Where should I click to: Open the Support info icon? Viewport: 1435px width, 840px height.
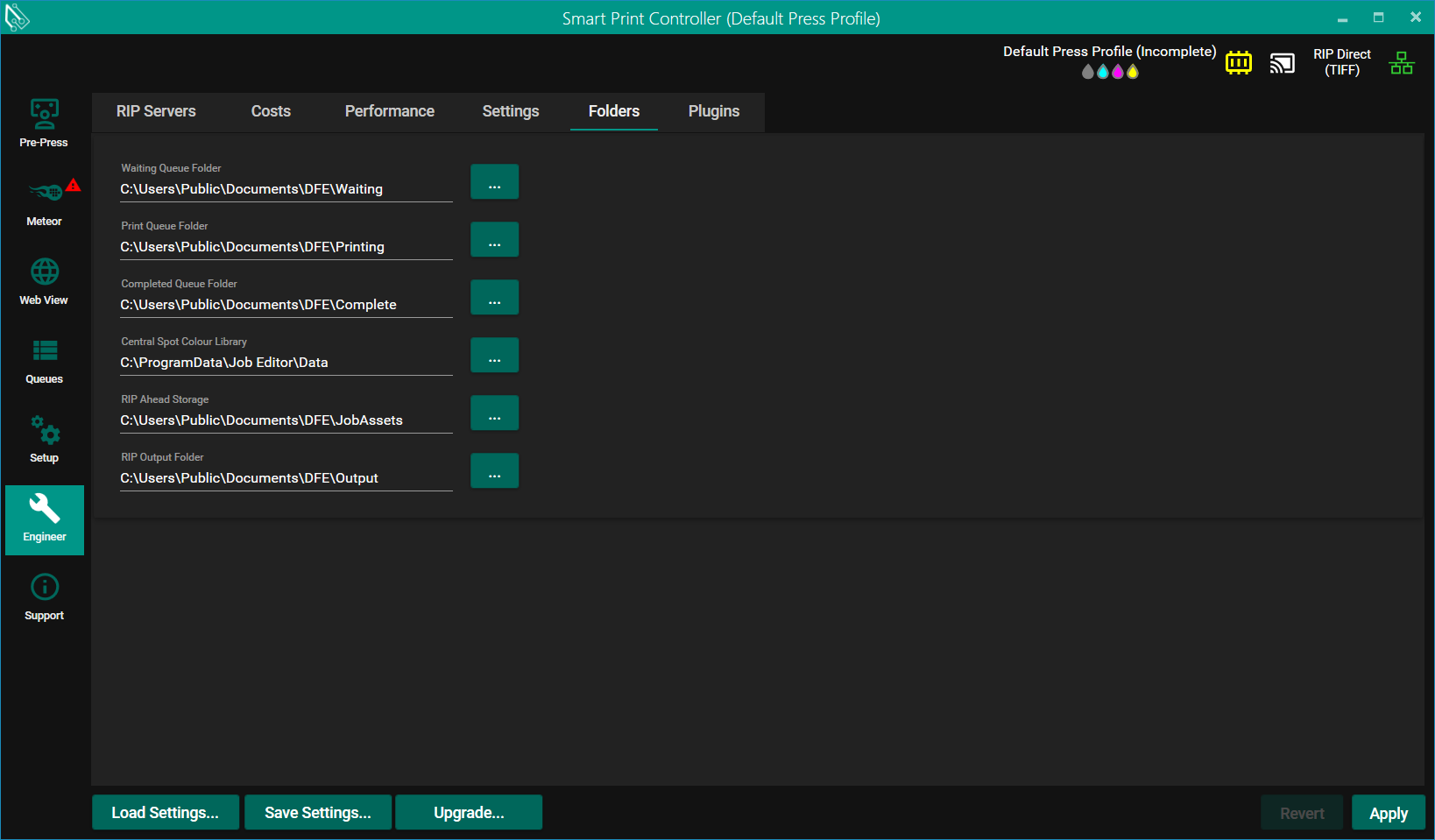tap(44, 596)
